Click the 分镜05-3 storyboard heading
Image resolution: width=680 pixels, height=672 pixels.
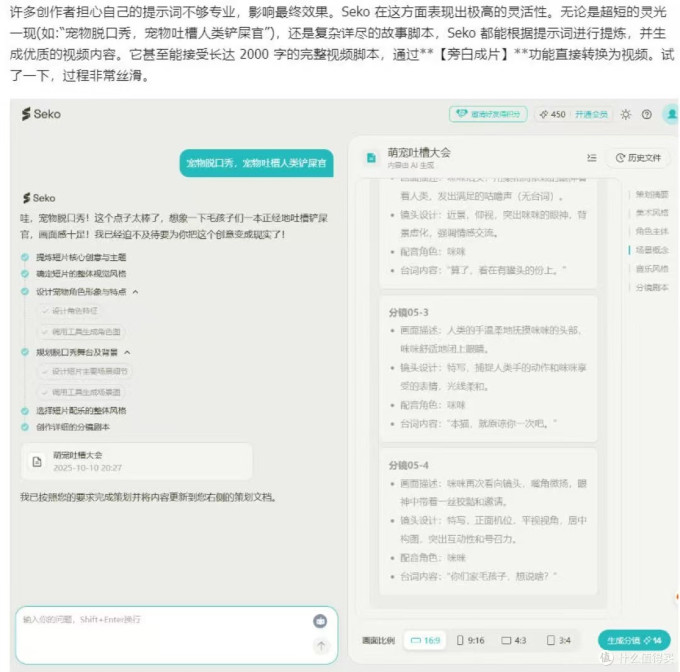coord(409,312)
